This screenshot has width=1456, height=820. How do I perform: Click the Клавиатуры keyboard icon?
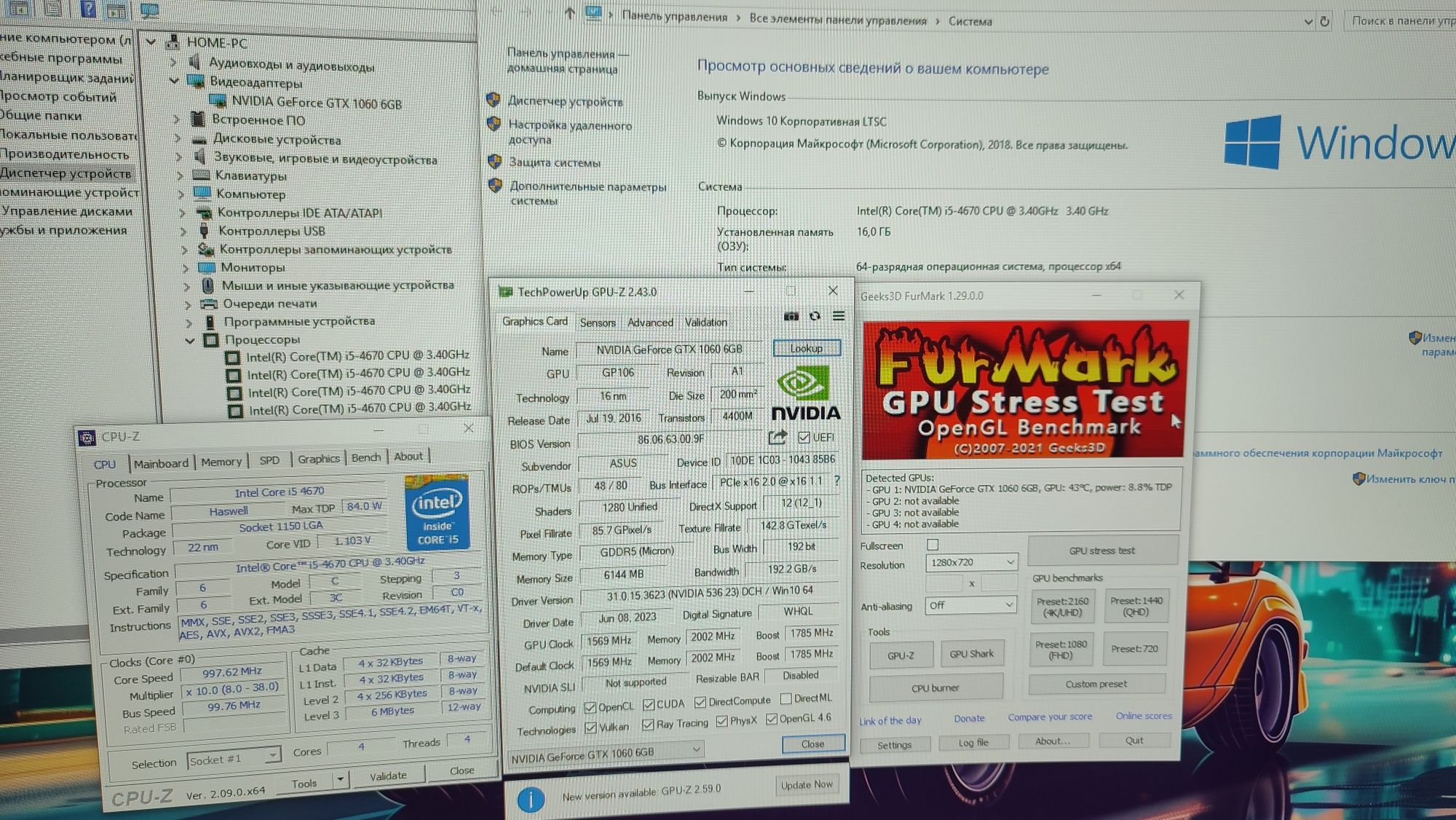point(202,175)
